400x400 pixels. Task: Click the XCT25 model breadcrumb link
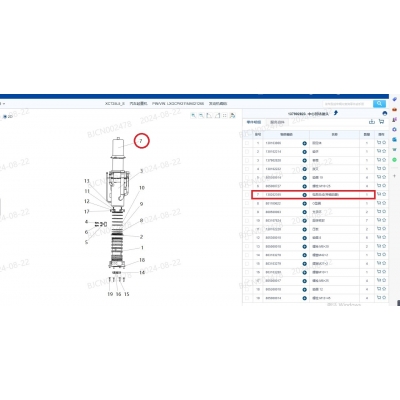tap(115, 104)
